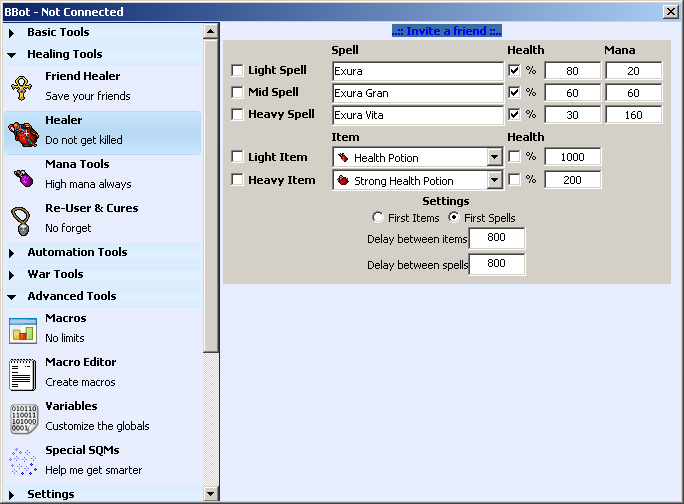Click the Macro Editor notepad icon
The width and height of the screenshot is (684, 504).
pos(22,373)
